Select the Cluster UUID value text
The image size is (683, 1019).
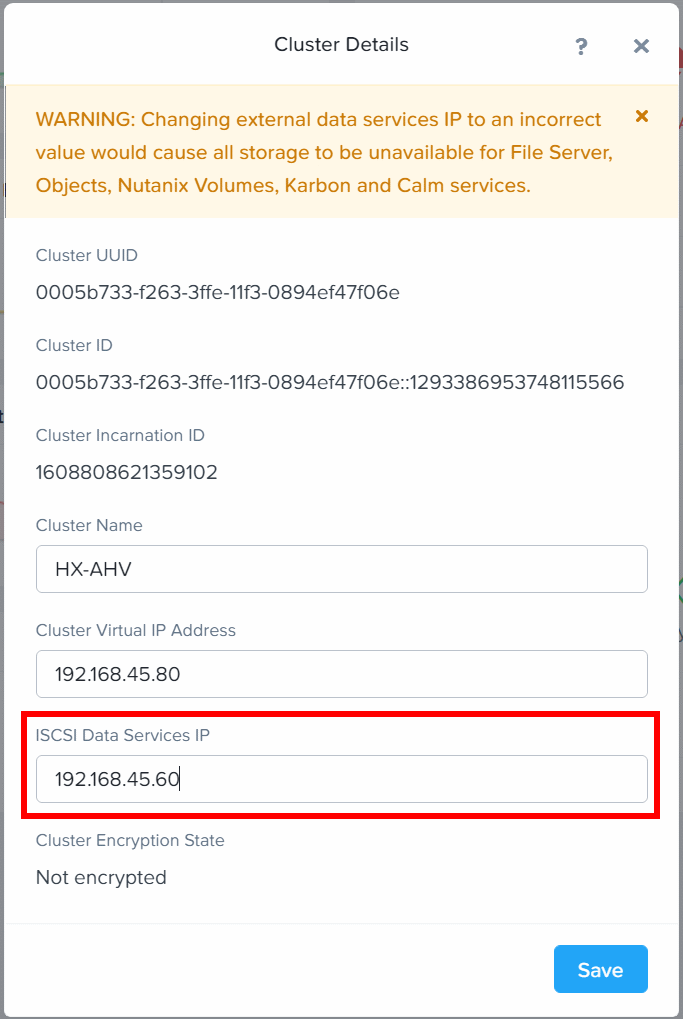click(218, 292)
